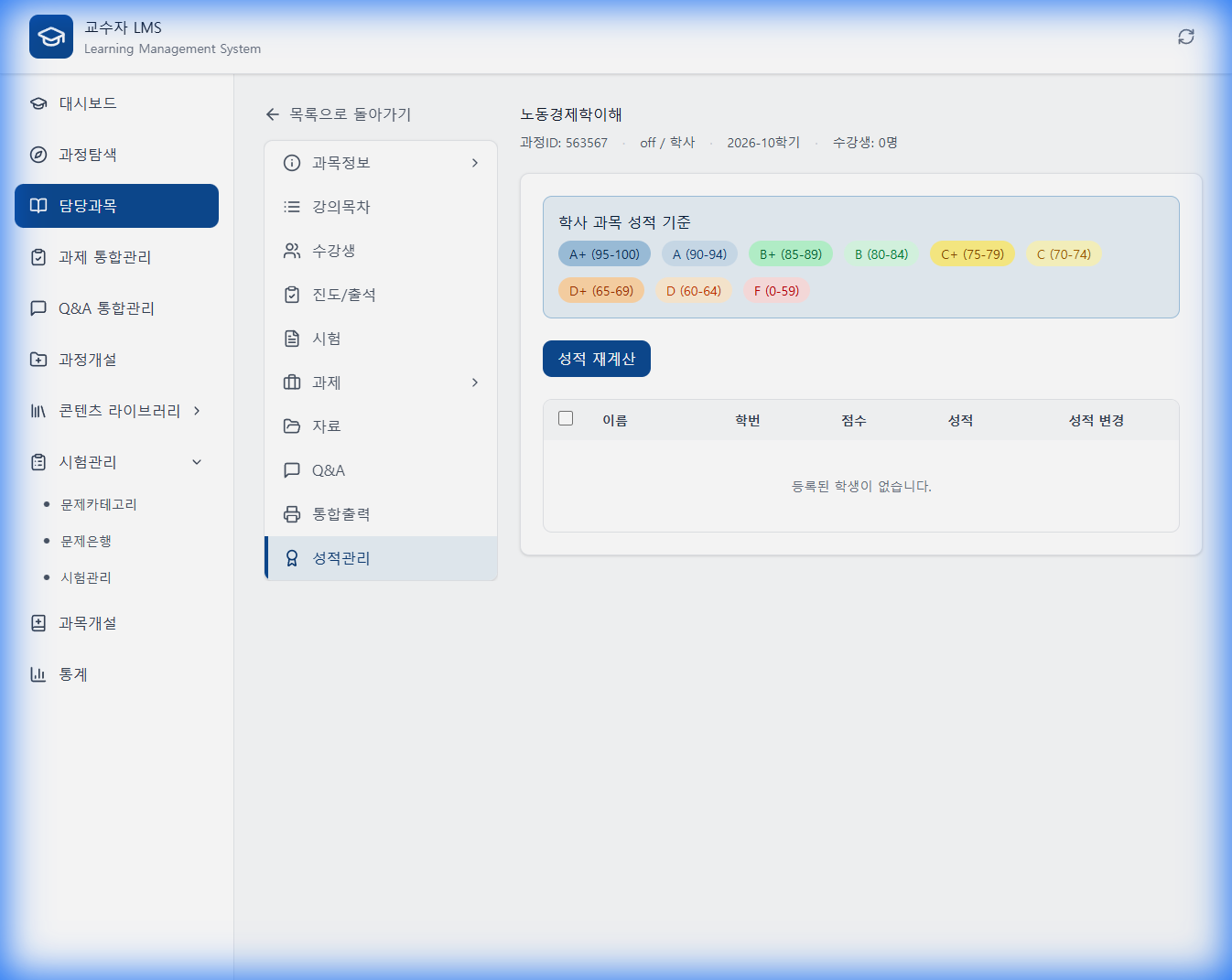
Task: Click the 점수 column header
Action: (x=853, y=420)
